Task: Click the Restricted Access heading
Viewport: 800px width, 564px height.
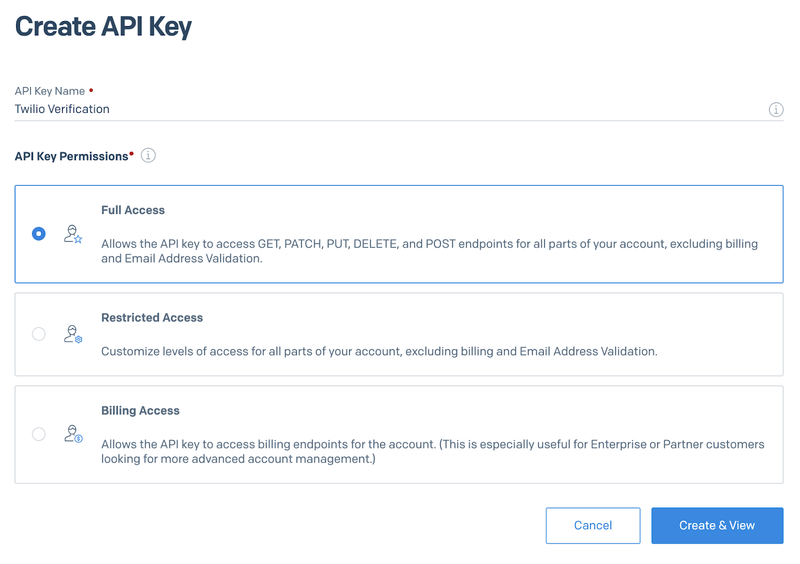Action: 152,317
